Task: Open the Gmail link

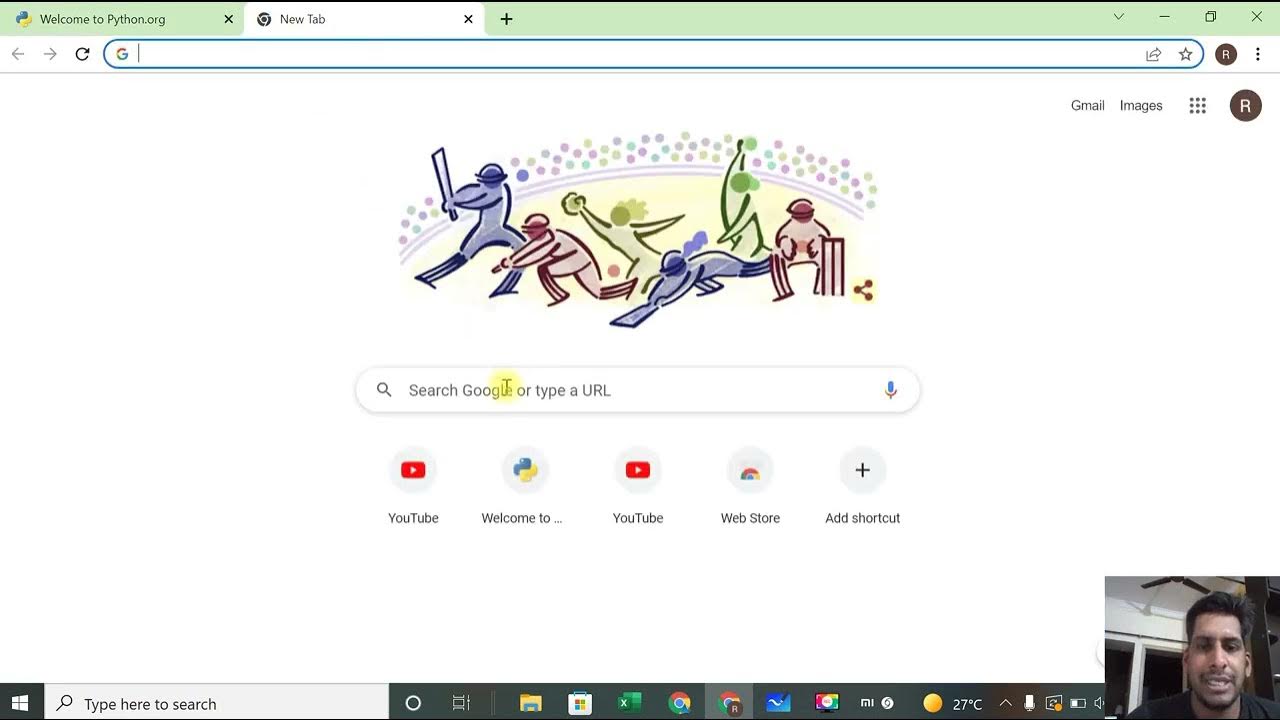Action: click(x=1087, y=105)
